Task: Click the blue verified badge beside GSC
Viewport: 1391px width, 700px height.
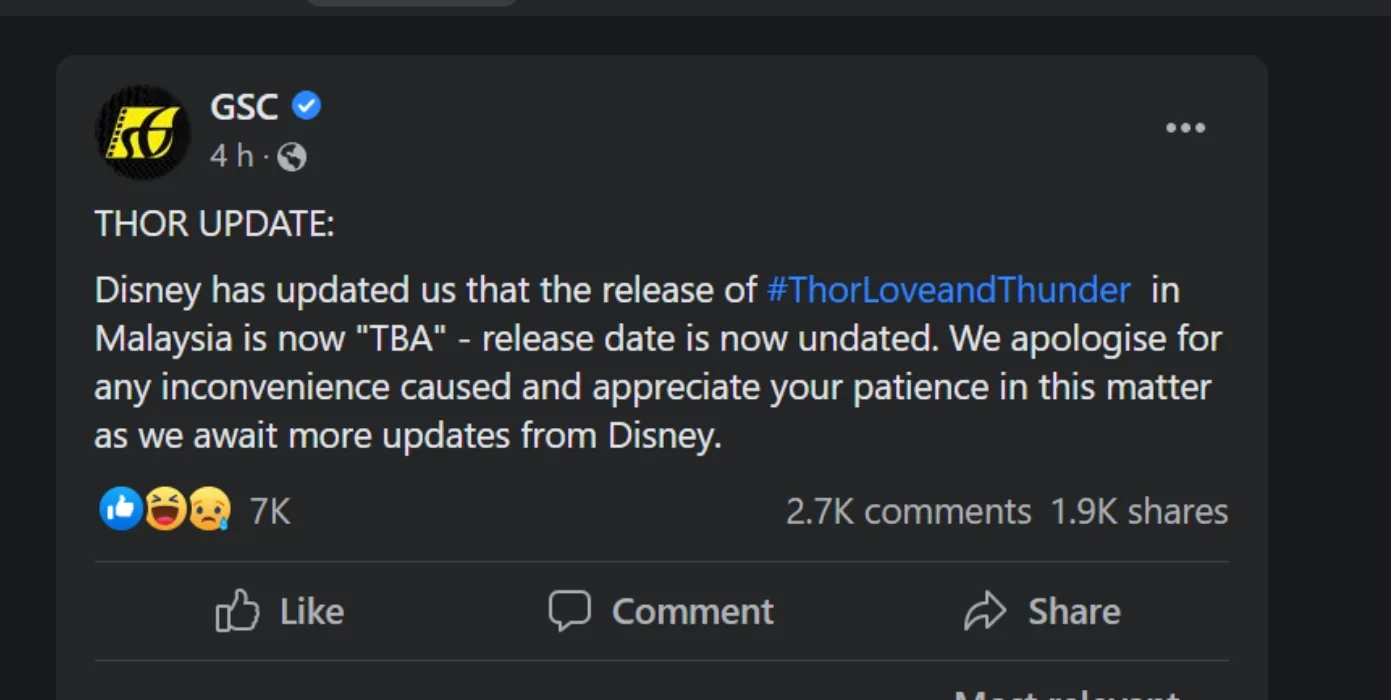Action: [306, 105]
